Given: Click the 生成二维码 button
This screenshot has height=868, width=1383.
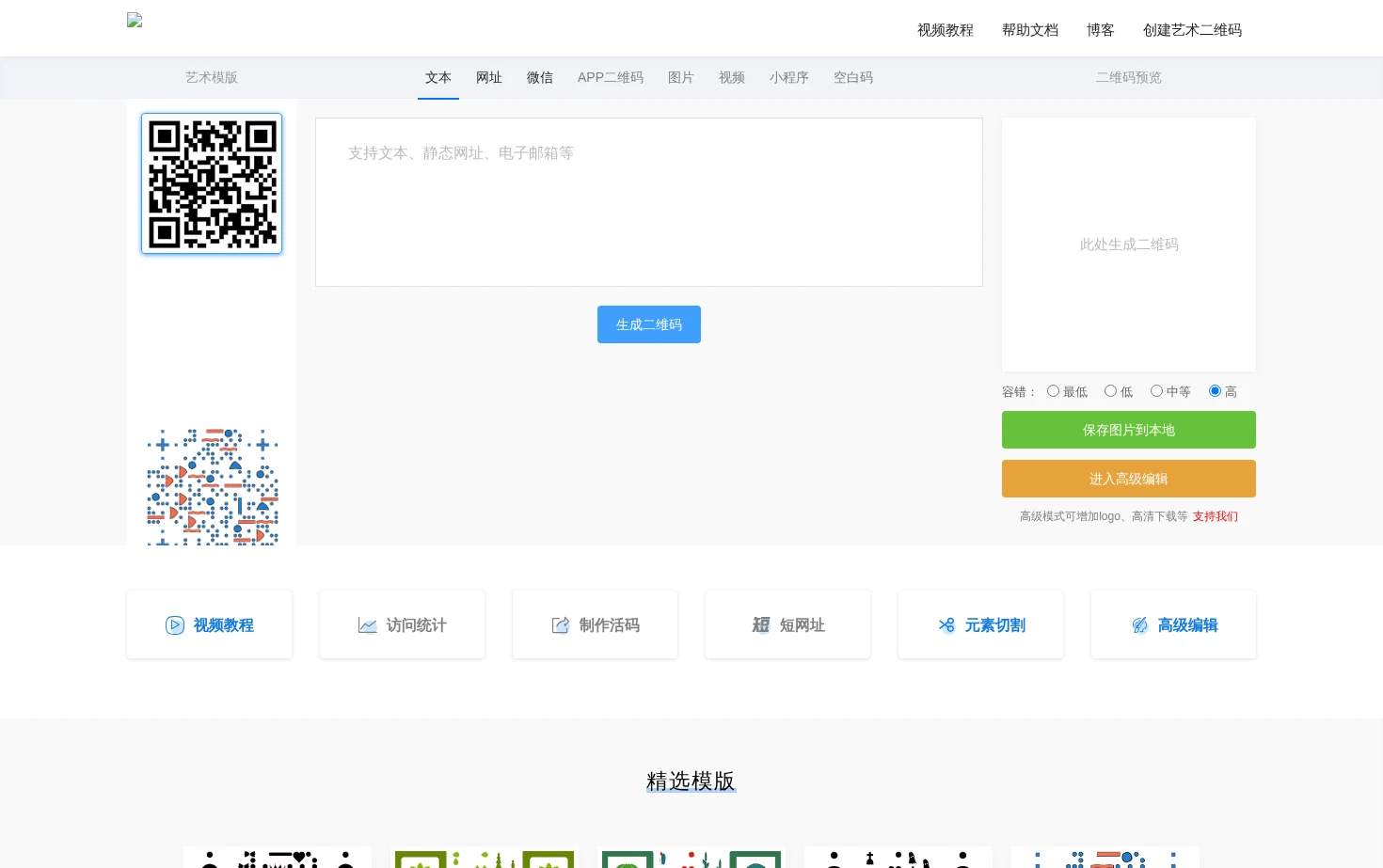Looking at the screenshot, I should (x=649, y=324).
